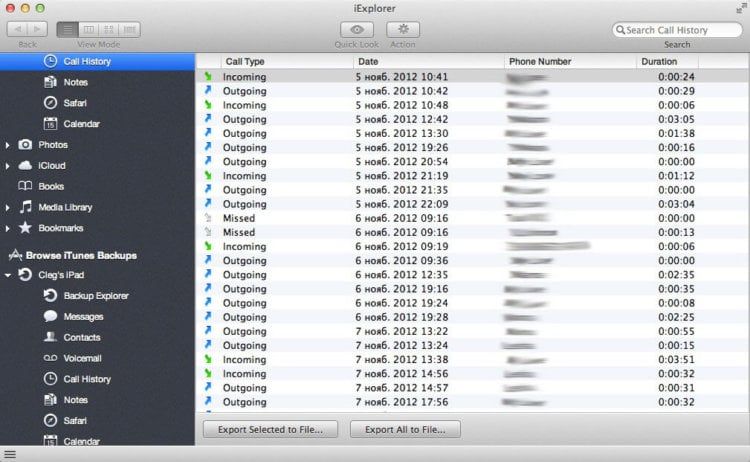Screen dimensions: 750x462
Task: Click Export Selected to File button
Action: tap(270, 429)
